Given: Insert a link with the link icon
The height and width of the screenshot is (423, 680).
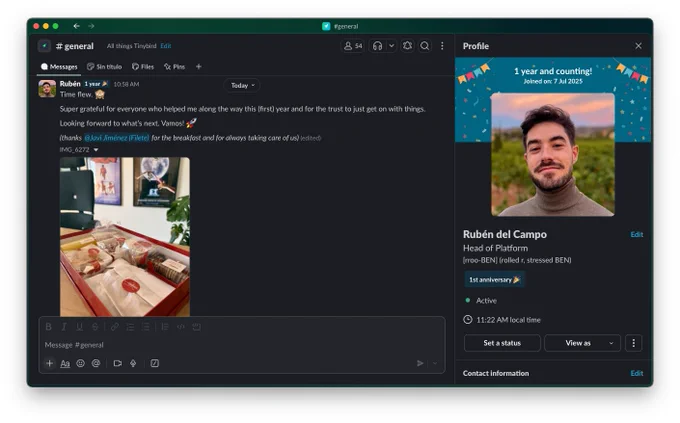Looking at the screenshot, I should [114, 327].
